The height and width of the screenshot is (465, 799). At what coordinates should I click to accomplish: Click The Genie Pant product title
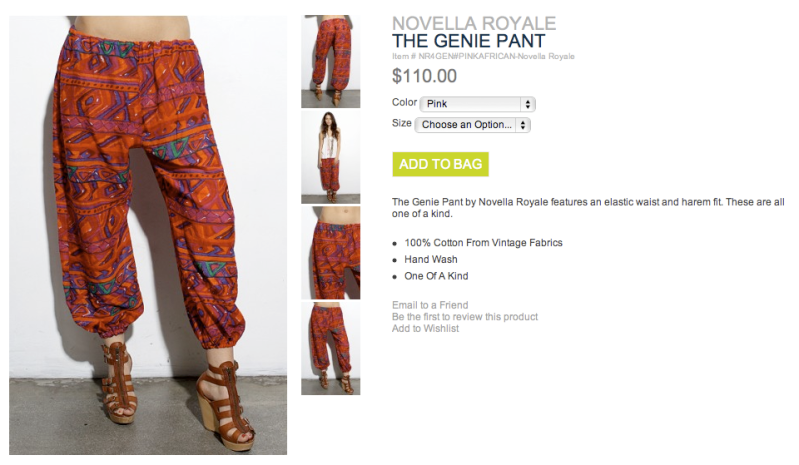[x=468, y=41]
